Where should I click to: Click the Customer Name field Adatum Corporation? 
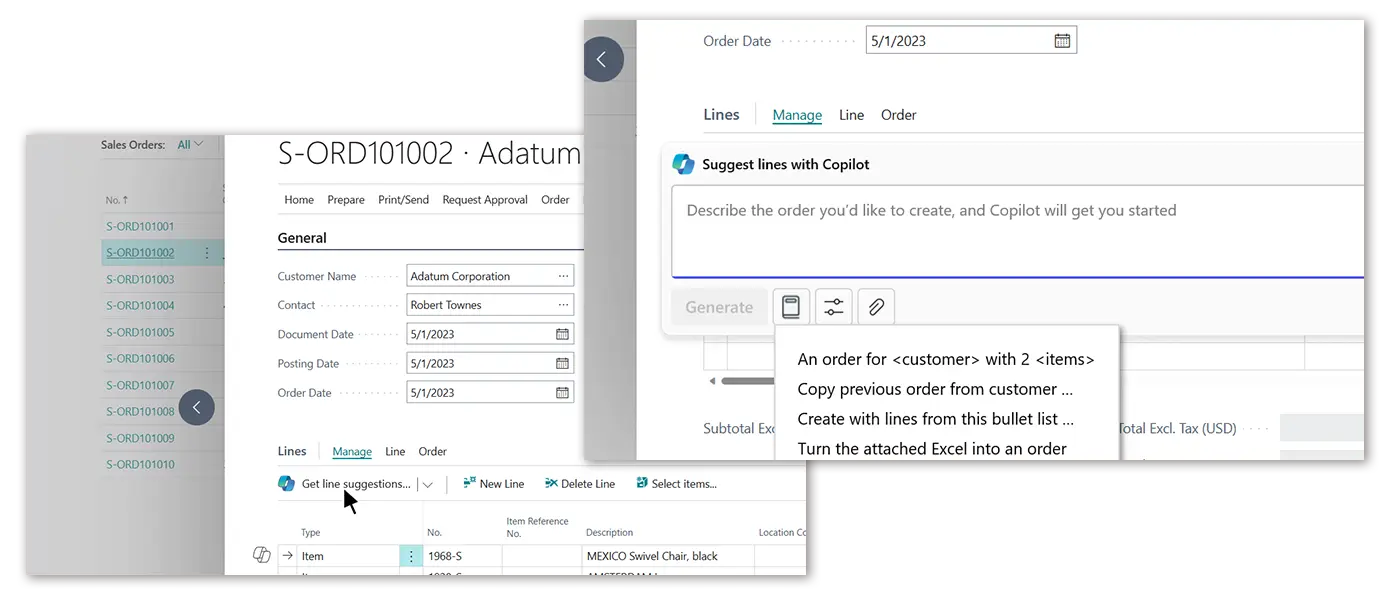(x=490, y=276)
